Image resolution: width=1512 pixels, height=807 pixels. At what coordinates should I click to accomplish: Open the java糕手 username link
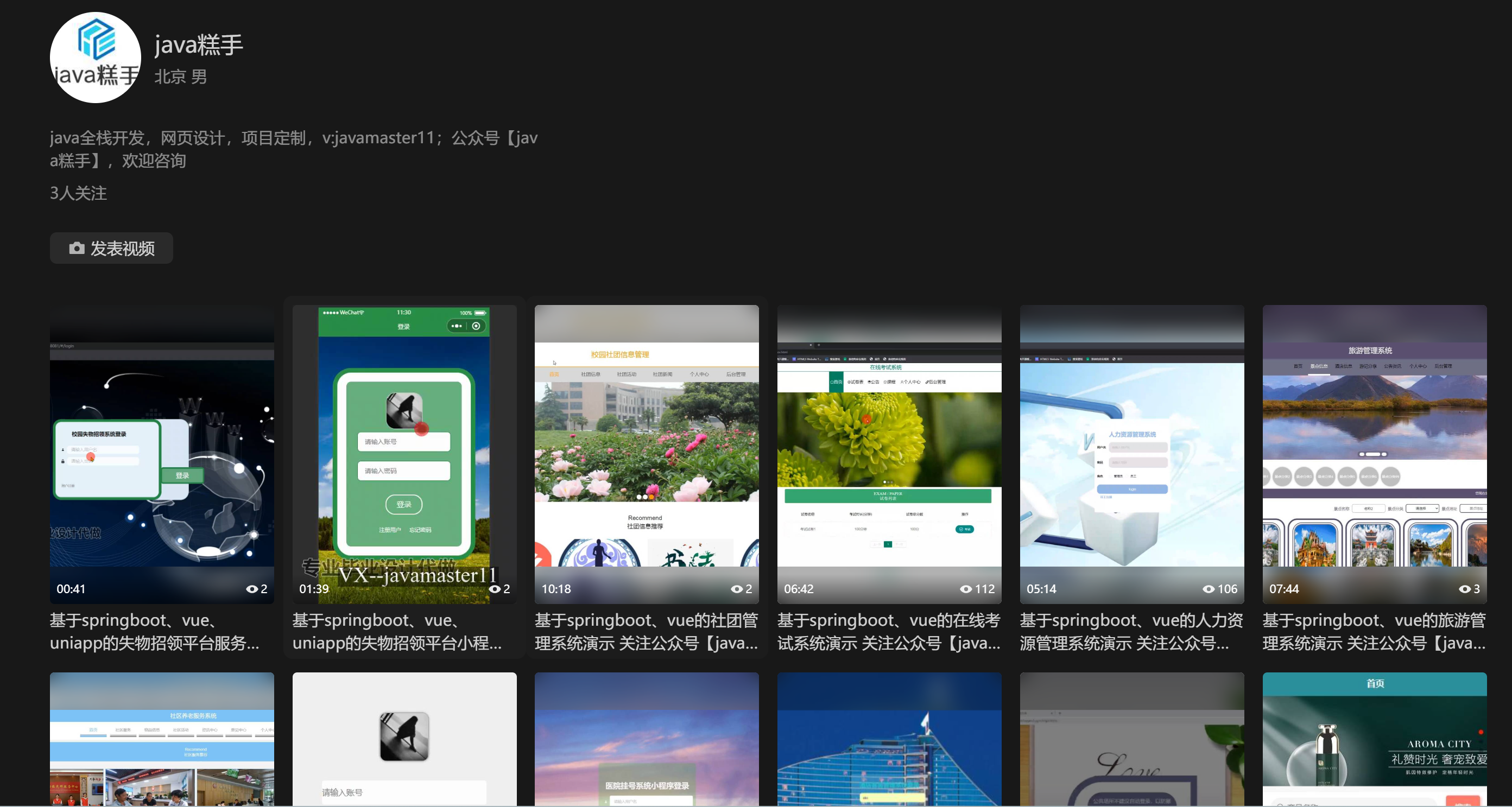tap(198, 45)
